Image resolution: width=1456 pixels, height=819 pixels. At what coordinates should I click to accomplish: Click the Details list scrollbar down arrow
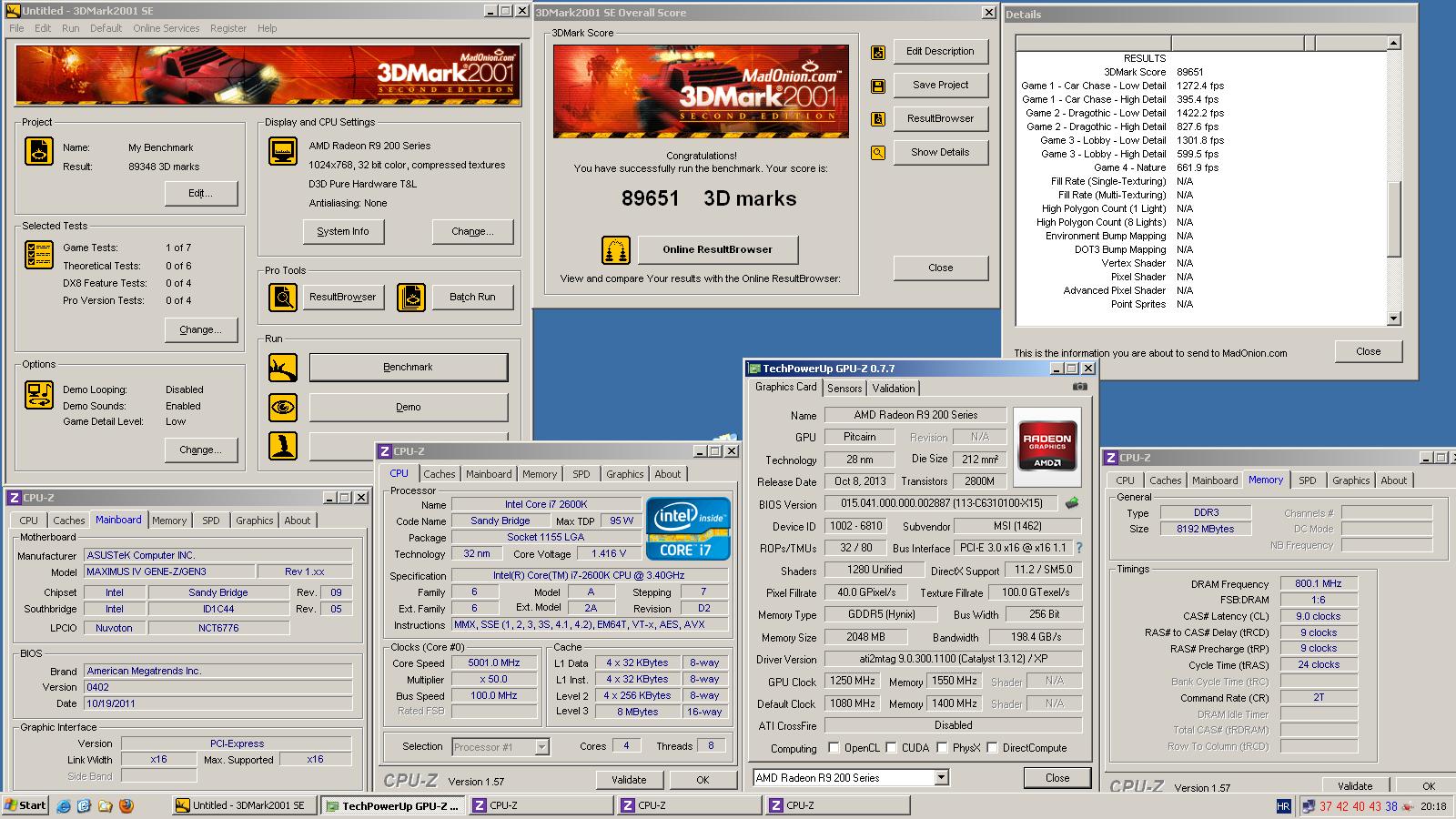[1394, 318]
